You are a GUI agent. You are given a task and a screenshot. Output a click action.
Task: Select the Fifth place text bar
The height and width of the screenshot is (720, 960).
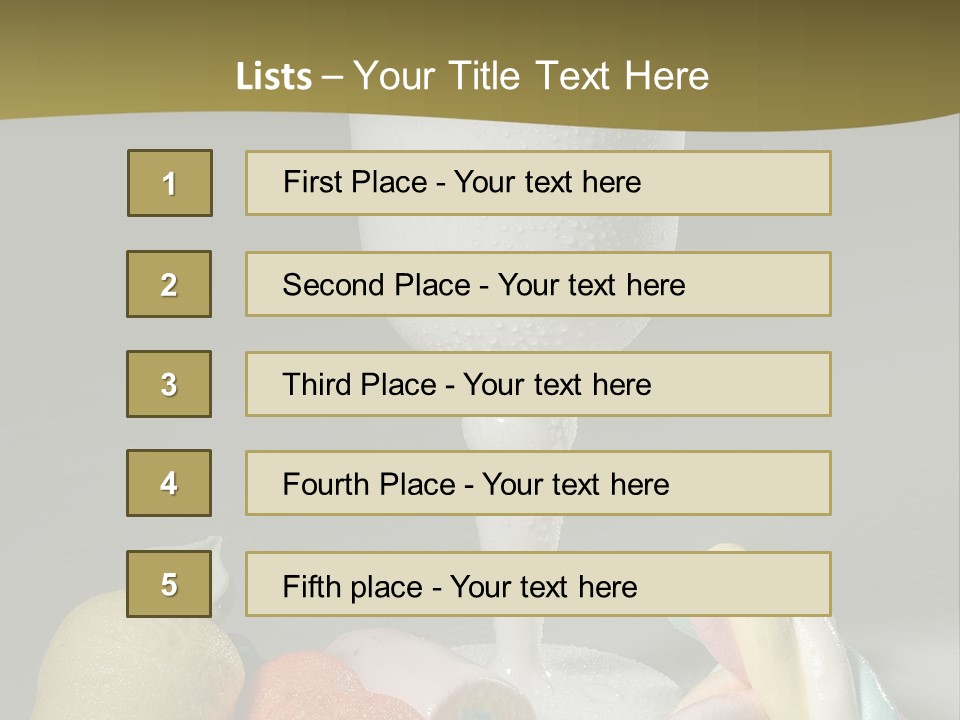tap(538, 584)
